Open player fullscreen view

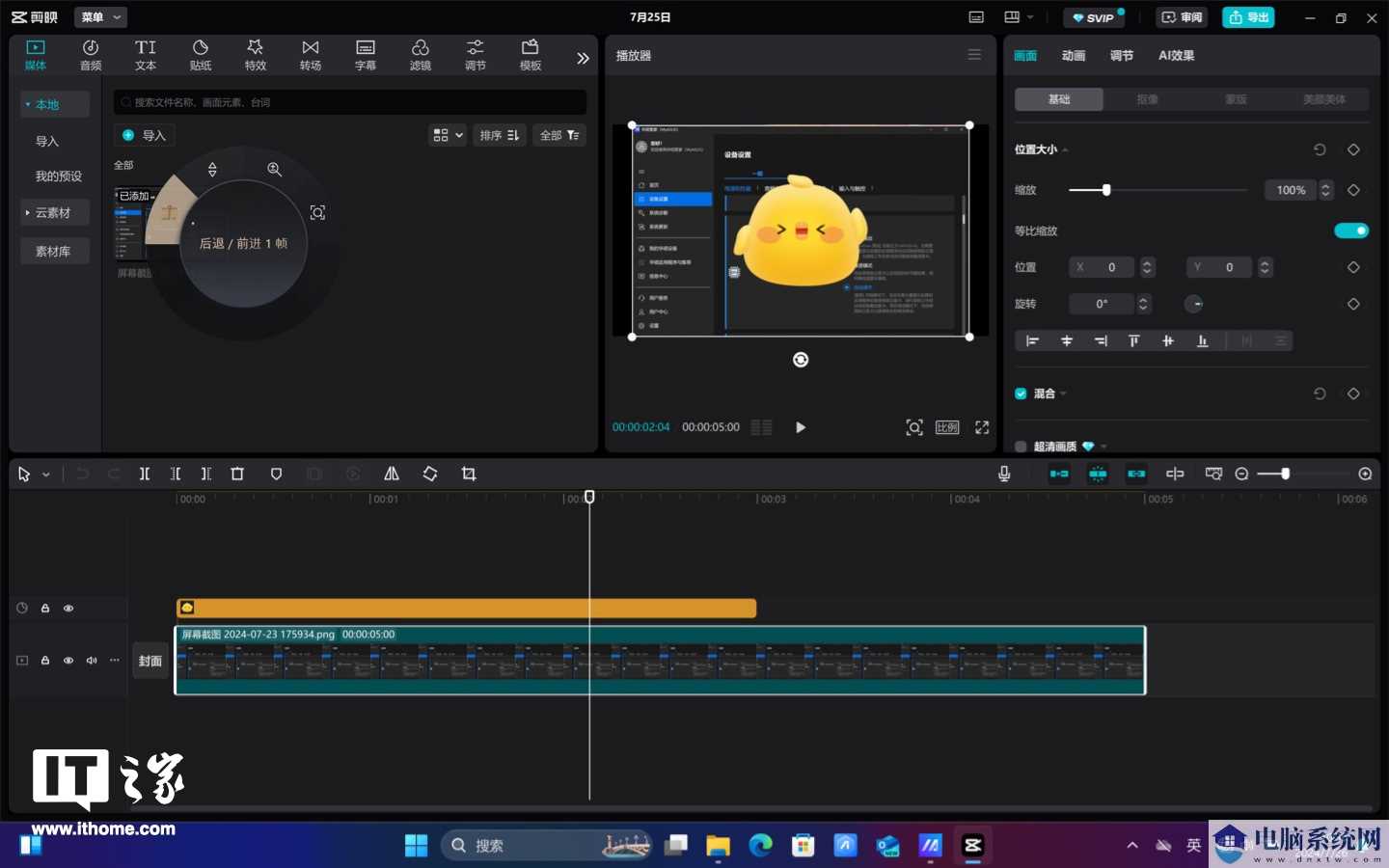point(982,427)
